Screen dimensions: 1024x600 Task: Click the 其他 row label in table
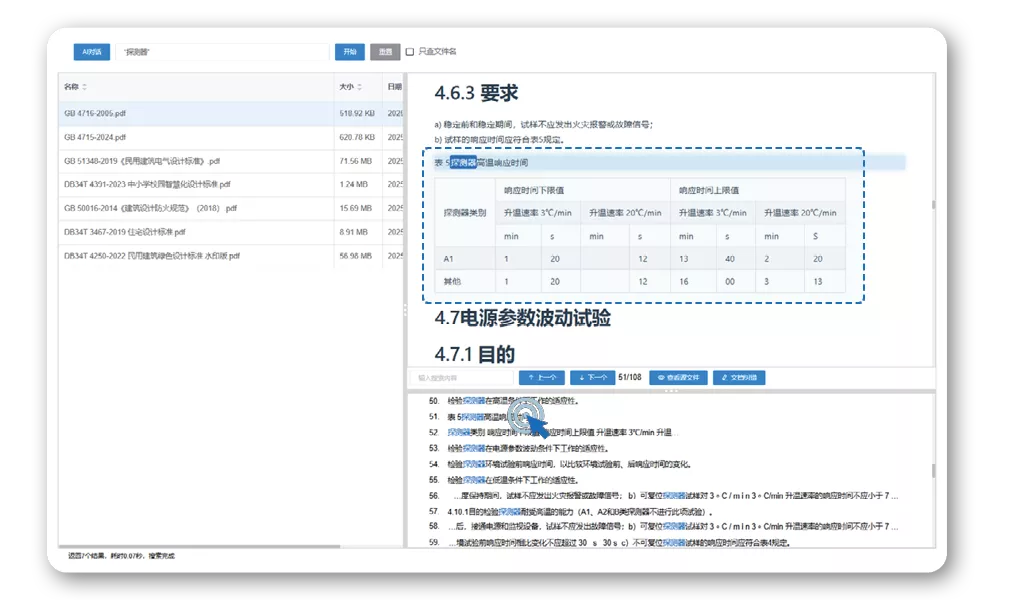452,281
